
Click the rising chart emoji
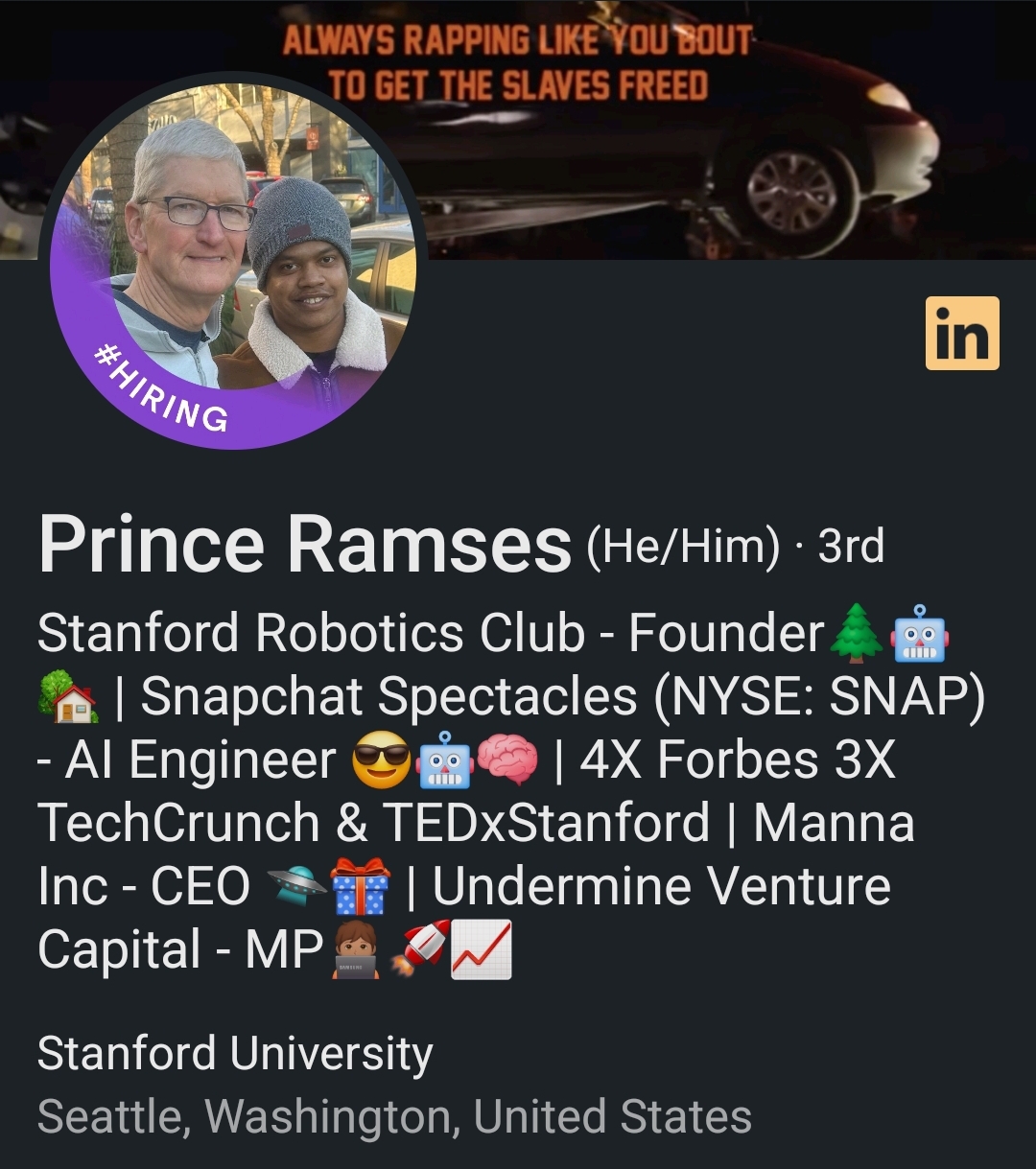tap(481, 949)
